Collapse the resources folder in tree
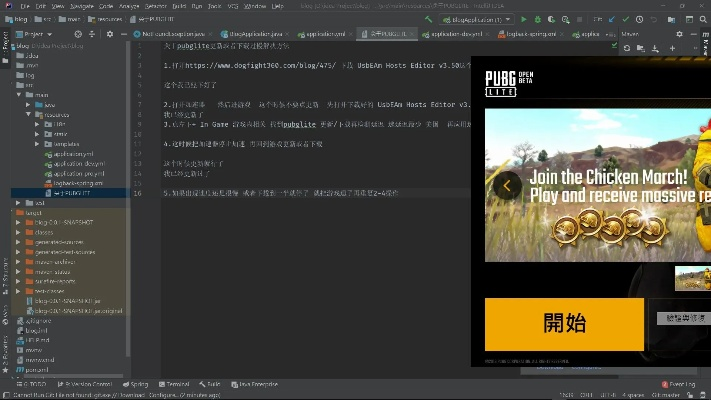Screen dimensions: 711x400 29,114
